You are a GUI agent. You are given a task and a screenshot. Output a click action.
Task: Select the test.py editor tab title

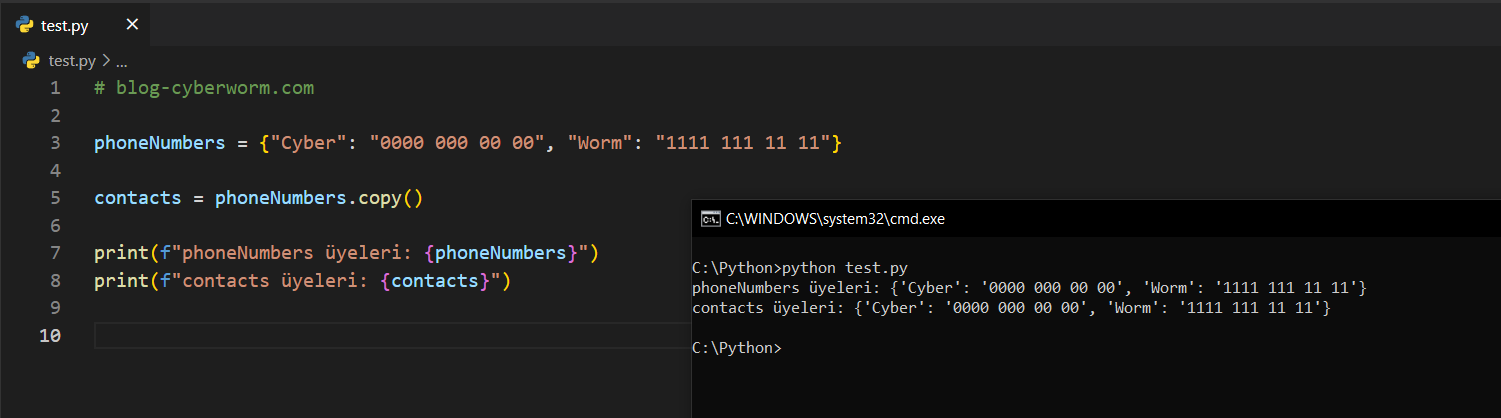pyautogui.click(x=66, y=25)
